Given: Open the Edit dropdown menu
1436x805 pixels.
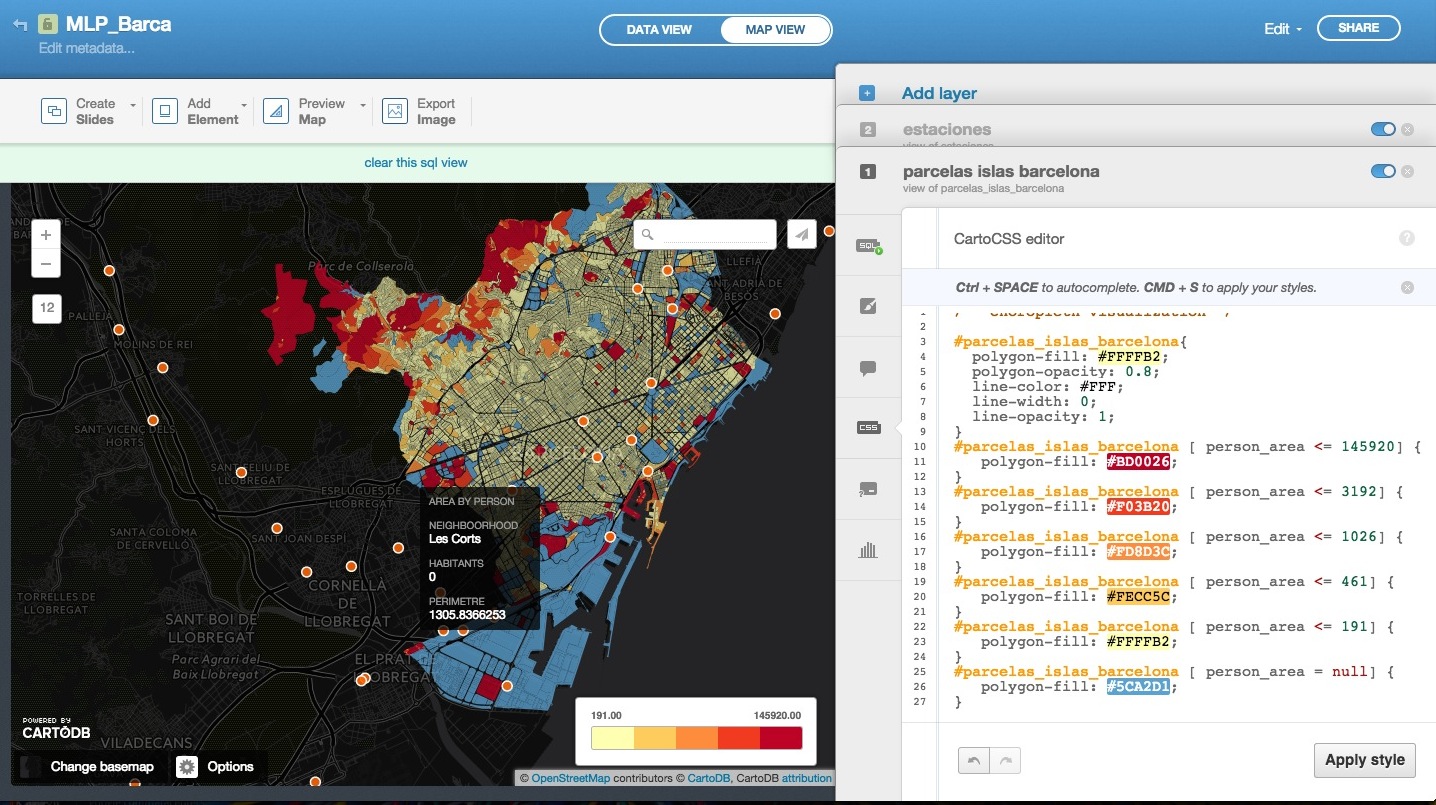Looking at the screenshot, I should [x=1281, y=28].
